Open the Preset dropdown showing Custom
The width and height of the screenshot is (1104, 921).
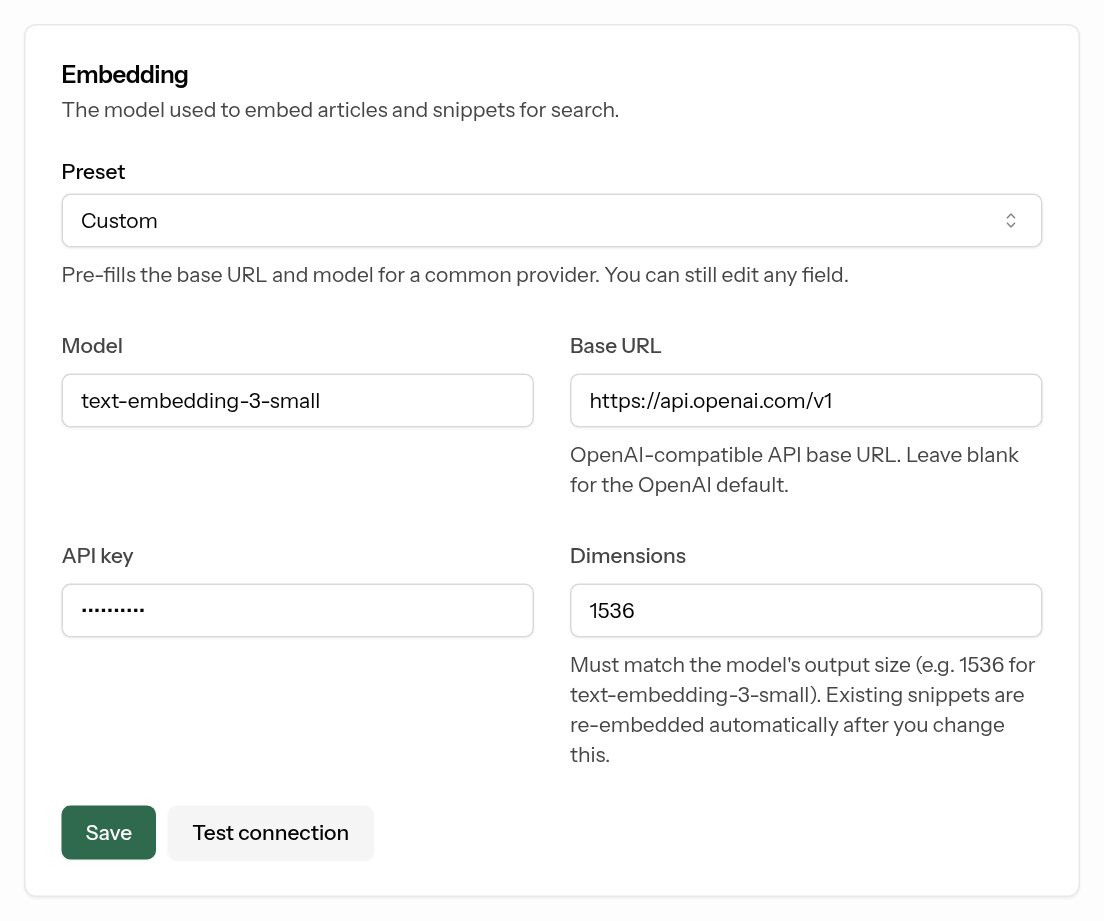551,220
